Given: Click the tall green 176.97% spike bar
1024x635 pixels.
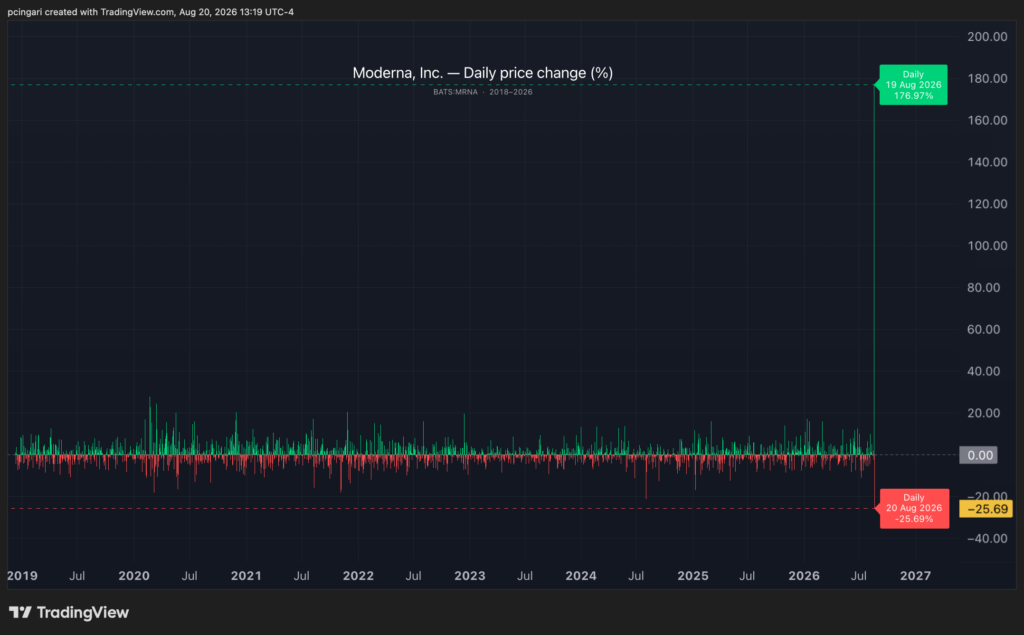Looking at the screenshot, I should (874, 269).
